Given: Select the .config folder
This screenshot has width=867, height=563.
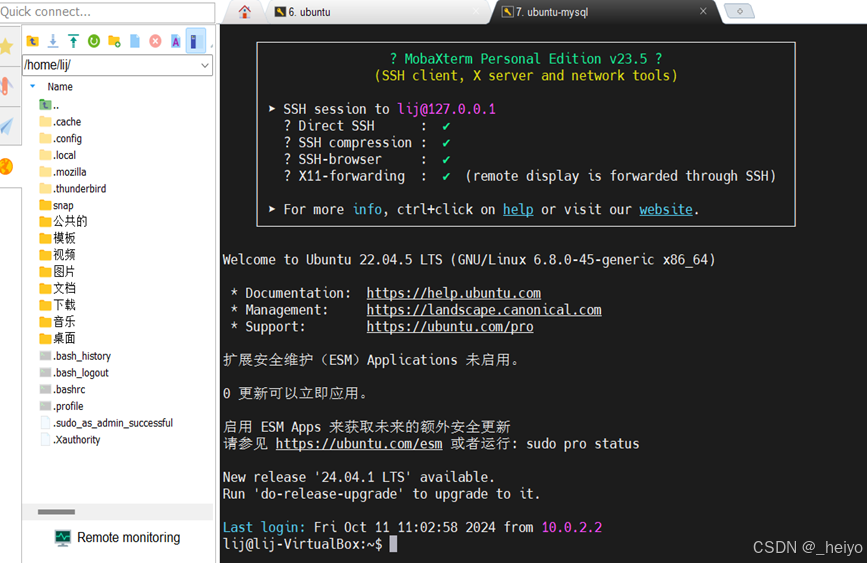Looking at the screenshot, I should click(61, 138).
